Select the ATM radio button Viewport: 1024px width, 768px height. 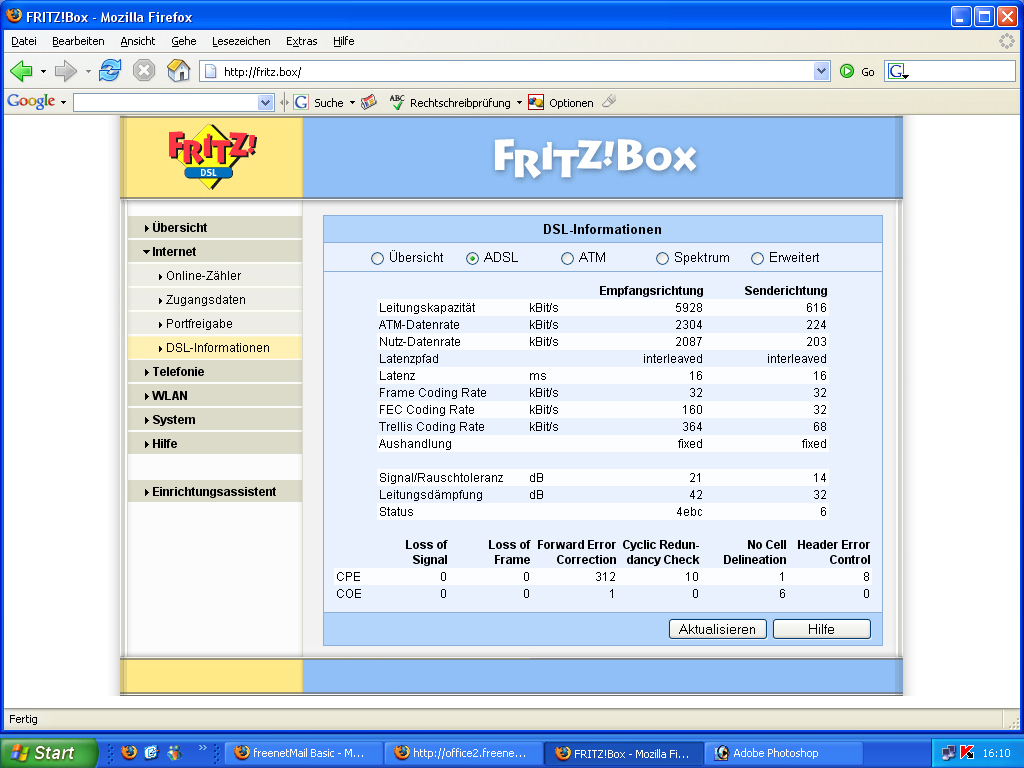click(x=568, y=259)
